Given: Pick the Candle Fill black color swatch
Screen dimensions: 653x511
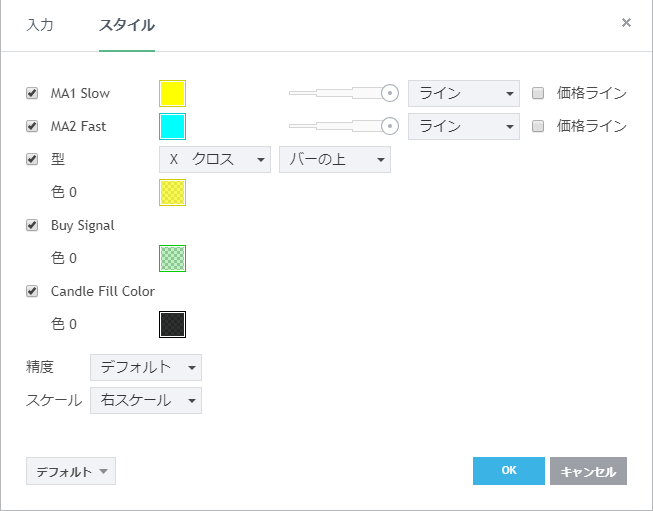Looking at the screenshot, I should [x=172, y=324].
